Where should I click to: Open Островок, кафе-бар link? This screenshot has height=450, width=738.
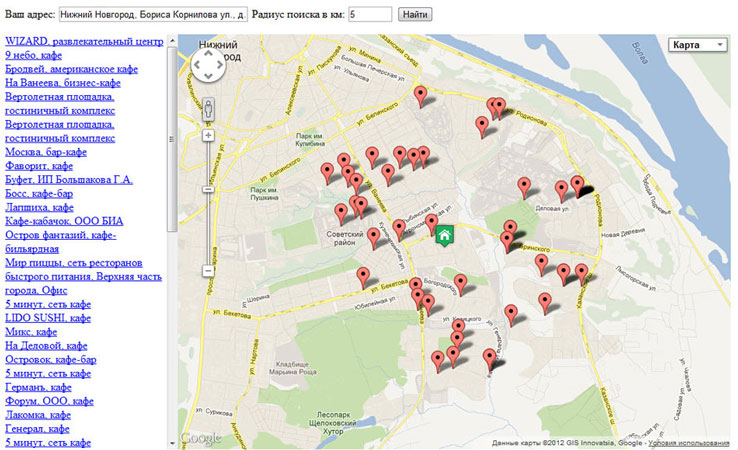(x=51, y=360)
